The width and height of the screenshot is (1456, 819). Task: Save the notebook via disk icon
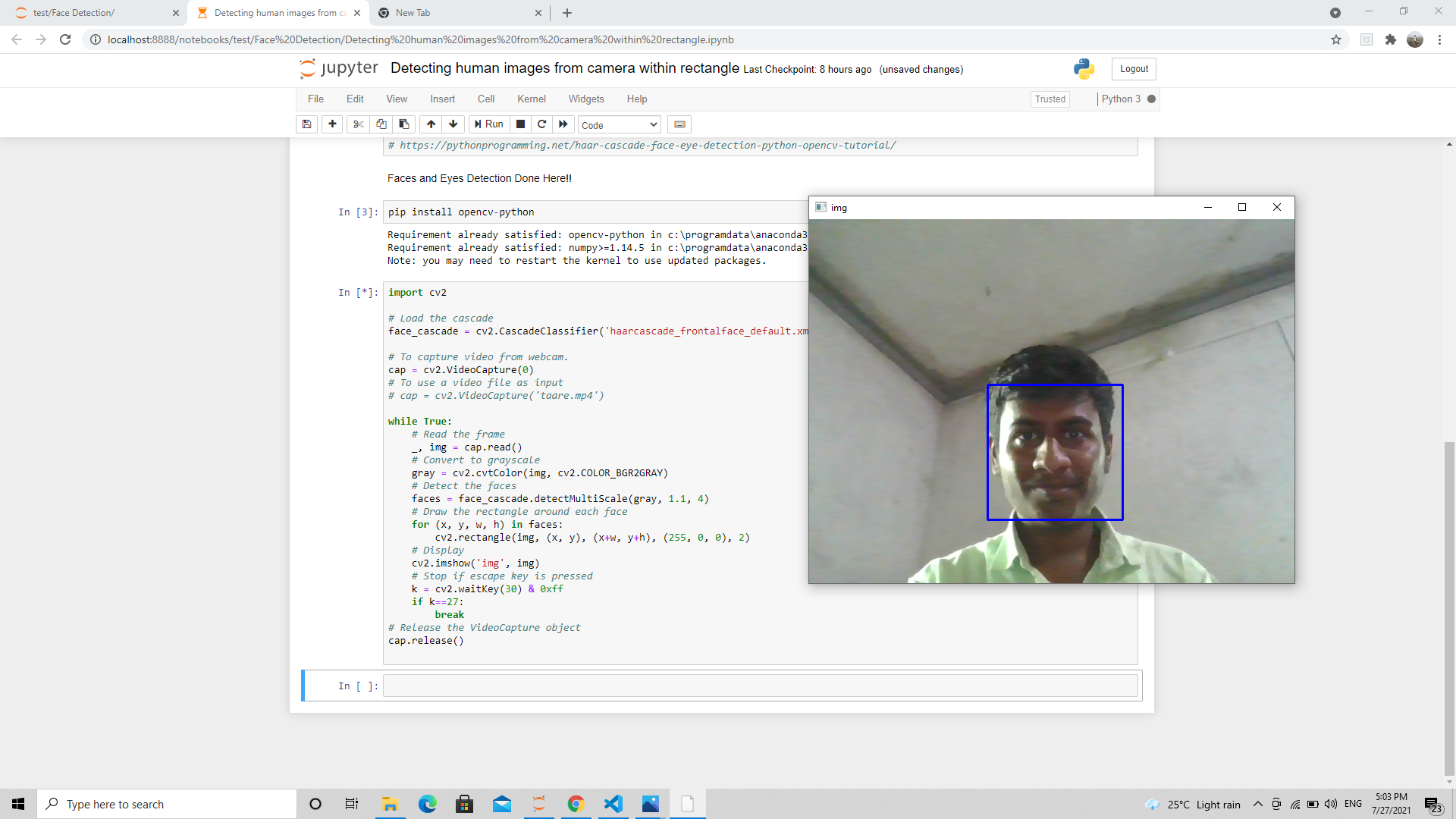306,124
